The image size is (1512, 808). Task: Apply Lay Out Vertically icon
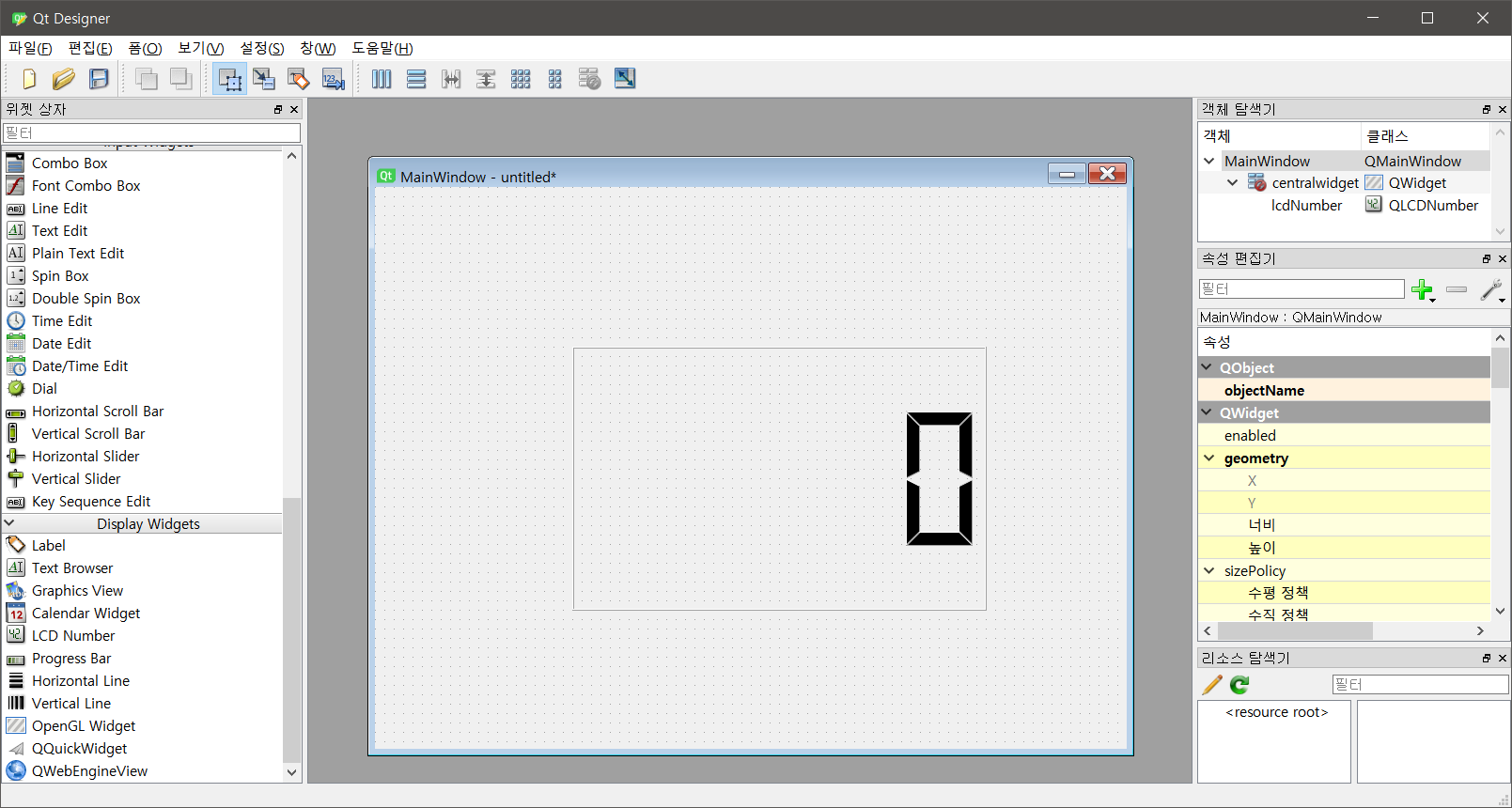click(x=416, y=79)
